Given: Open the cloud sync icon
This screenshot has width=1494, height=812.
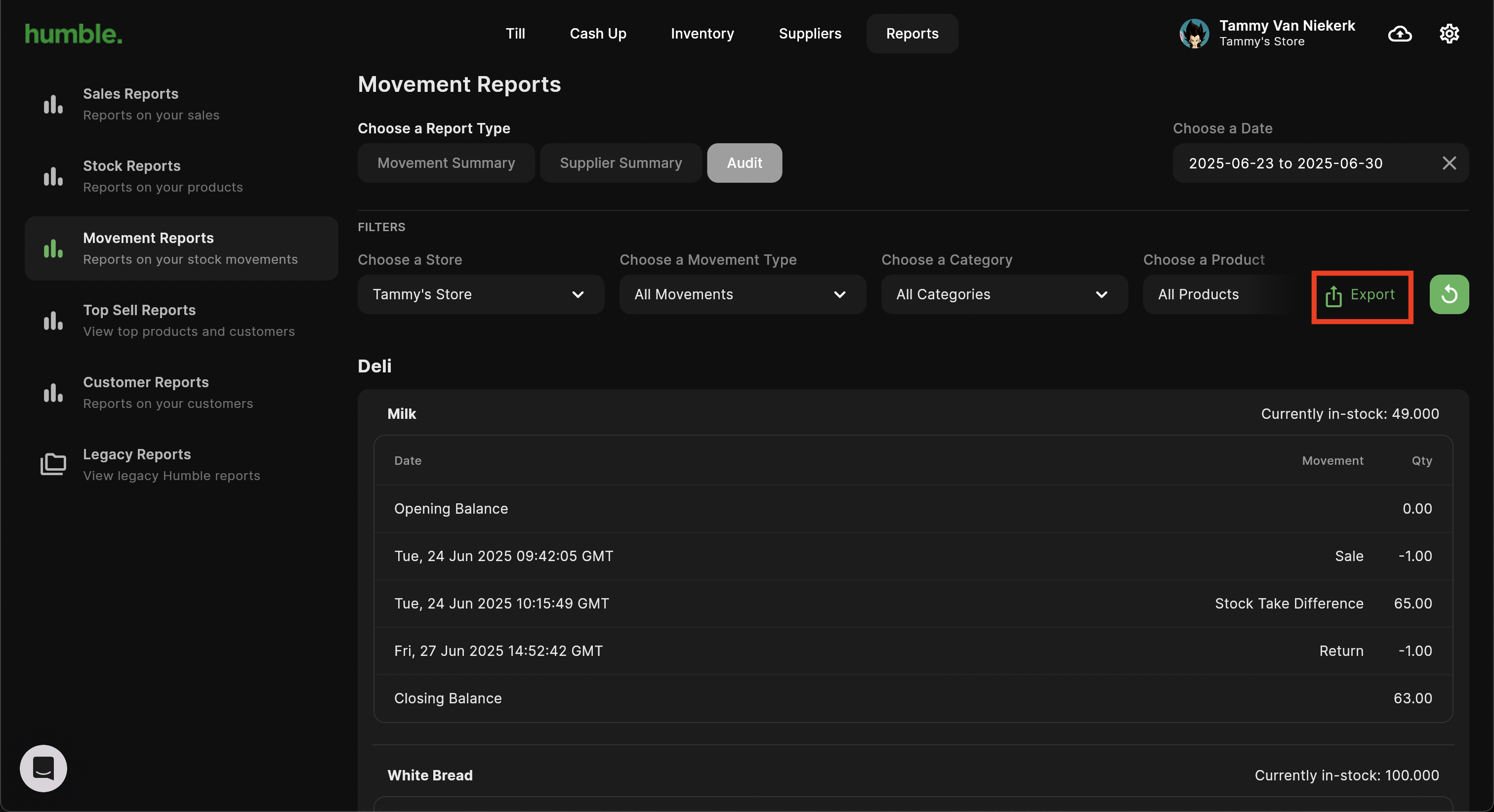Looking at the screenshot, I should [1400, 34].
